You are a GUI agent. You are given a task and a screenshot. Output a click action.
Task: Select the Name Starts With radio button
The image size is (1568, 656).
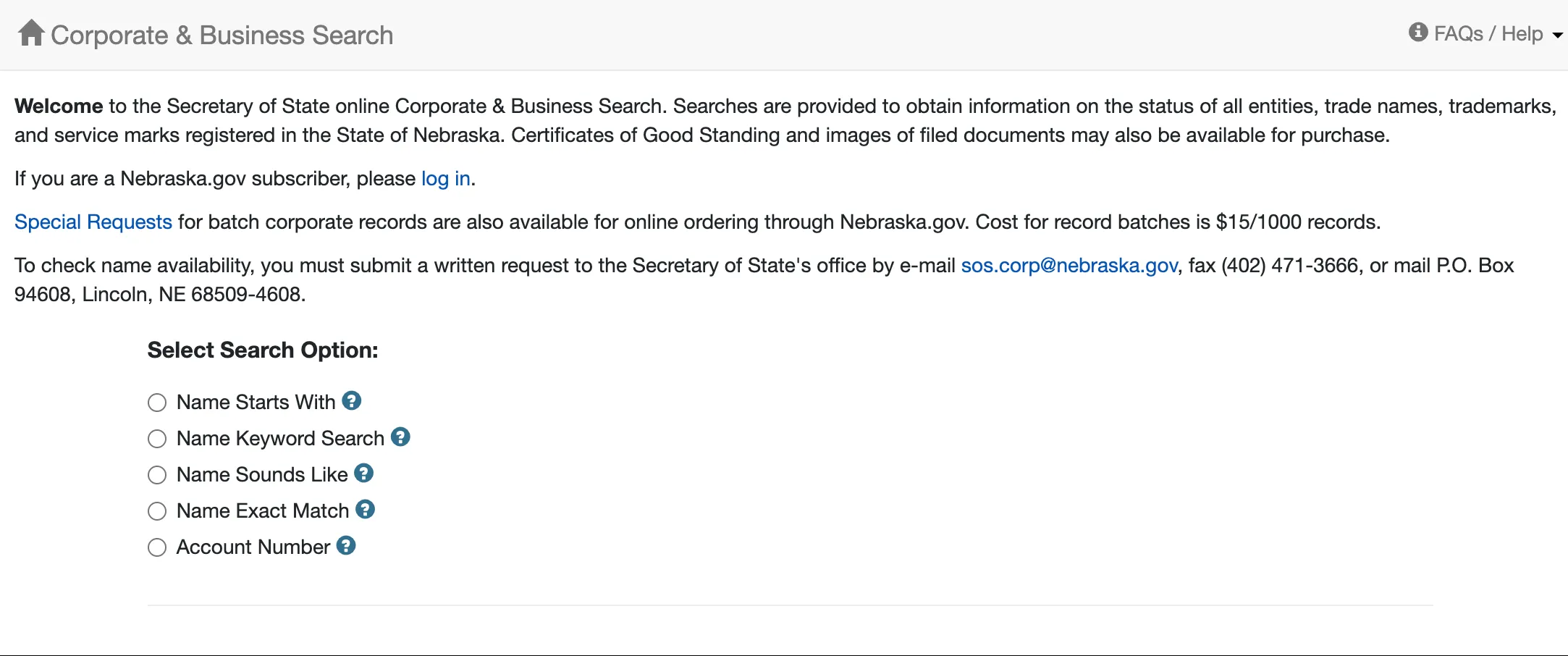(157, 403)
